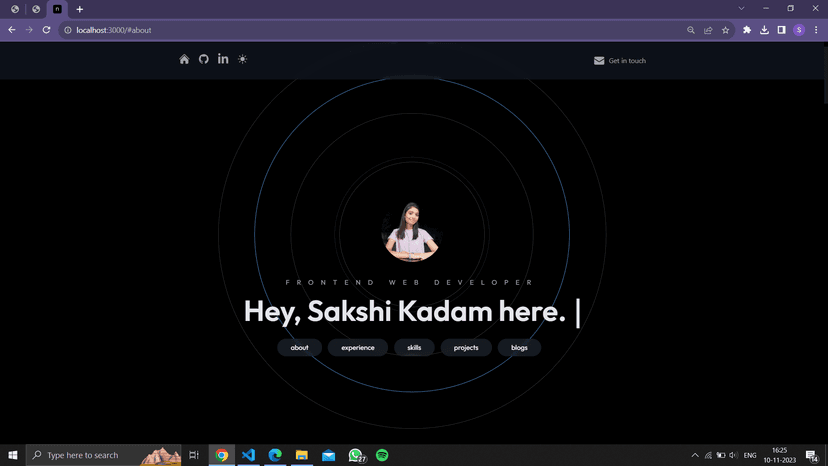Open the LinkedIn icon link
The height and width of the screenshot is (466, 828).
point(223,60)
